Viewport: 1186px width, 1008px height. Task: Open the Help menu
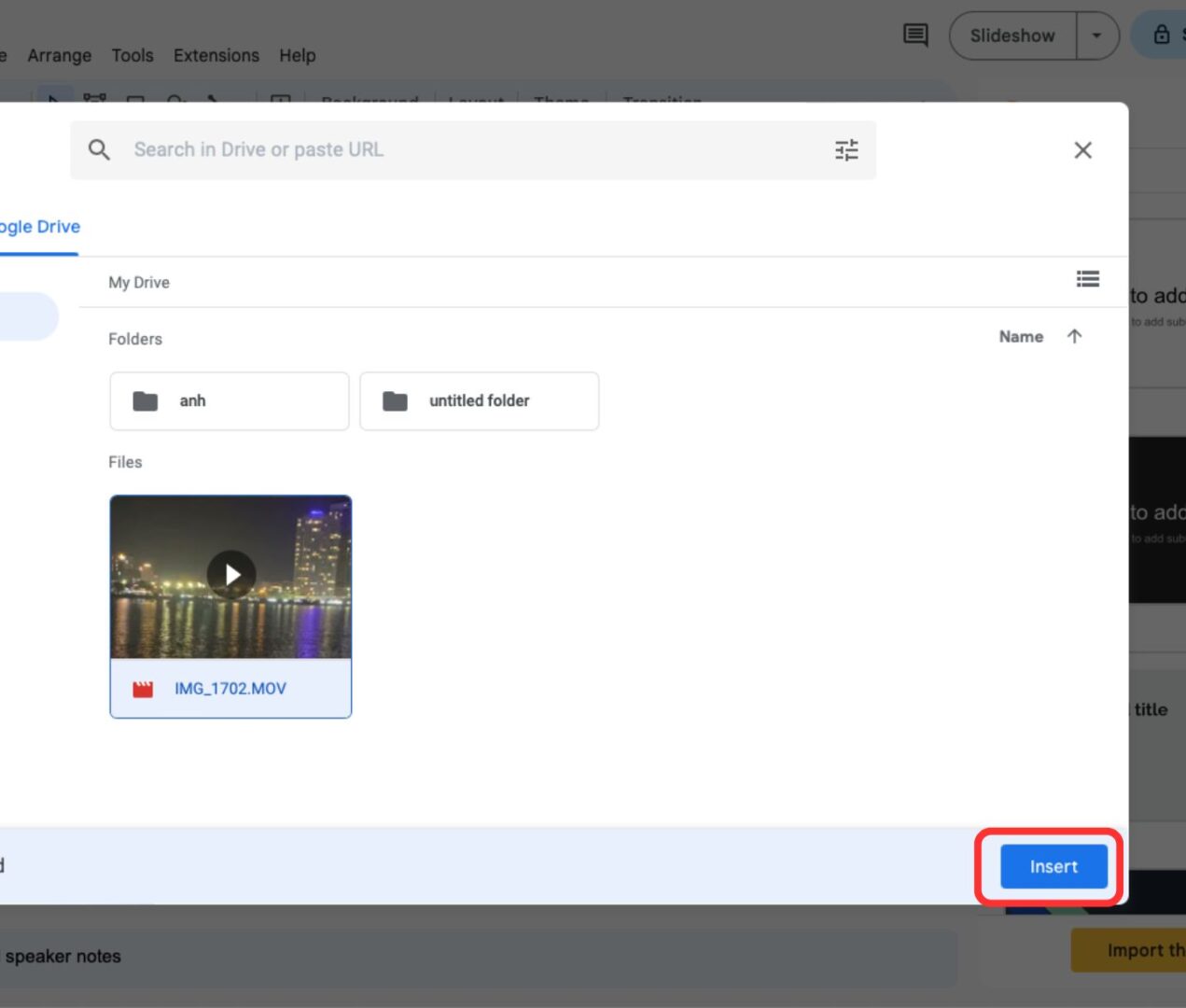[298, 55]
